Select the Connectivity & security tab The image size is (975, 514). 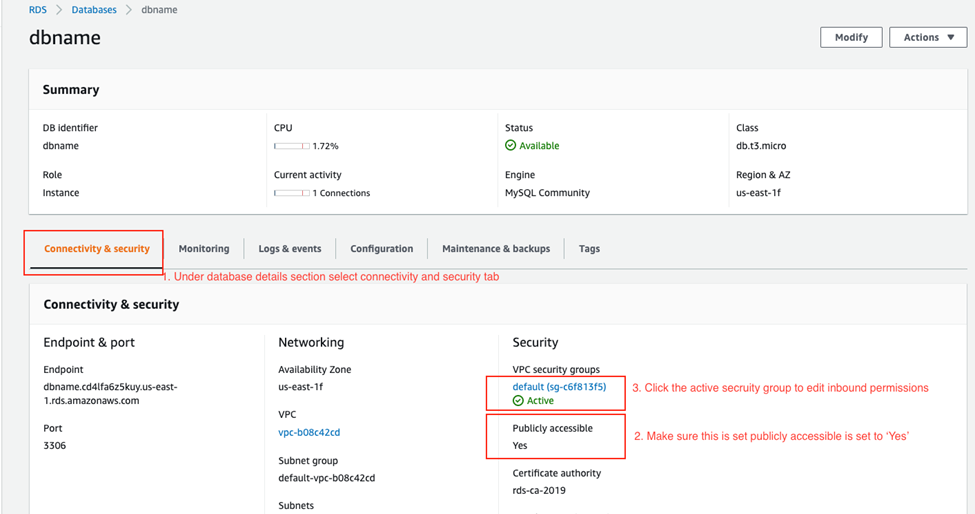pos(97,249)
